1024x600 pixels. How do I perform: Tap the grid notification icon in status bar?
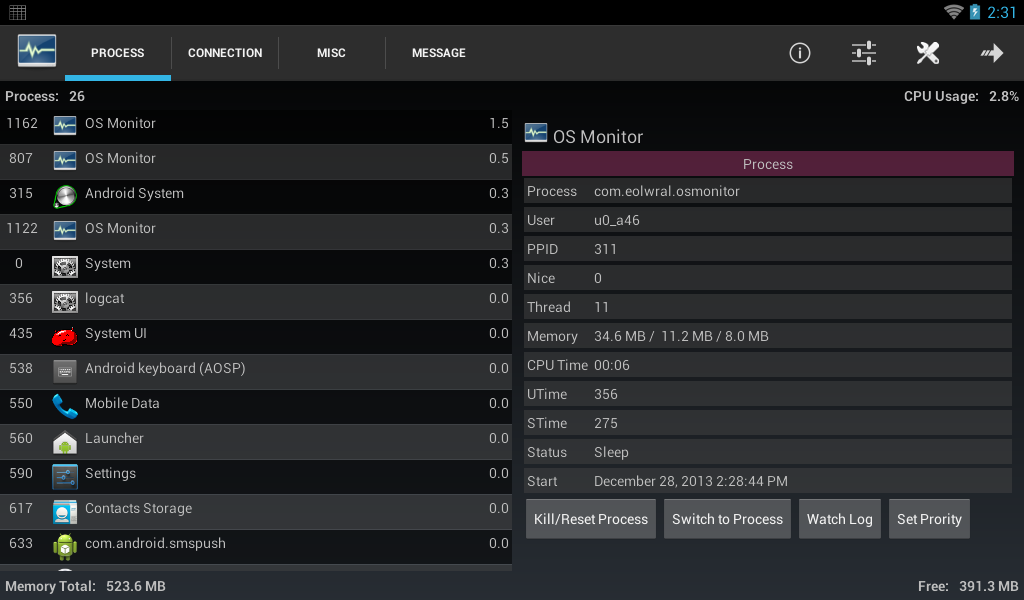pos(18,12)
